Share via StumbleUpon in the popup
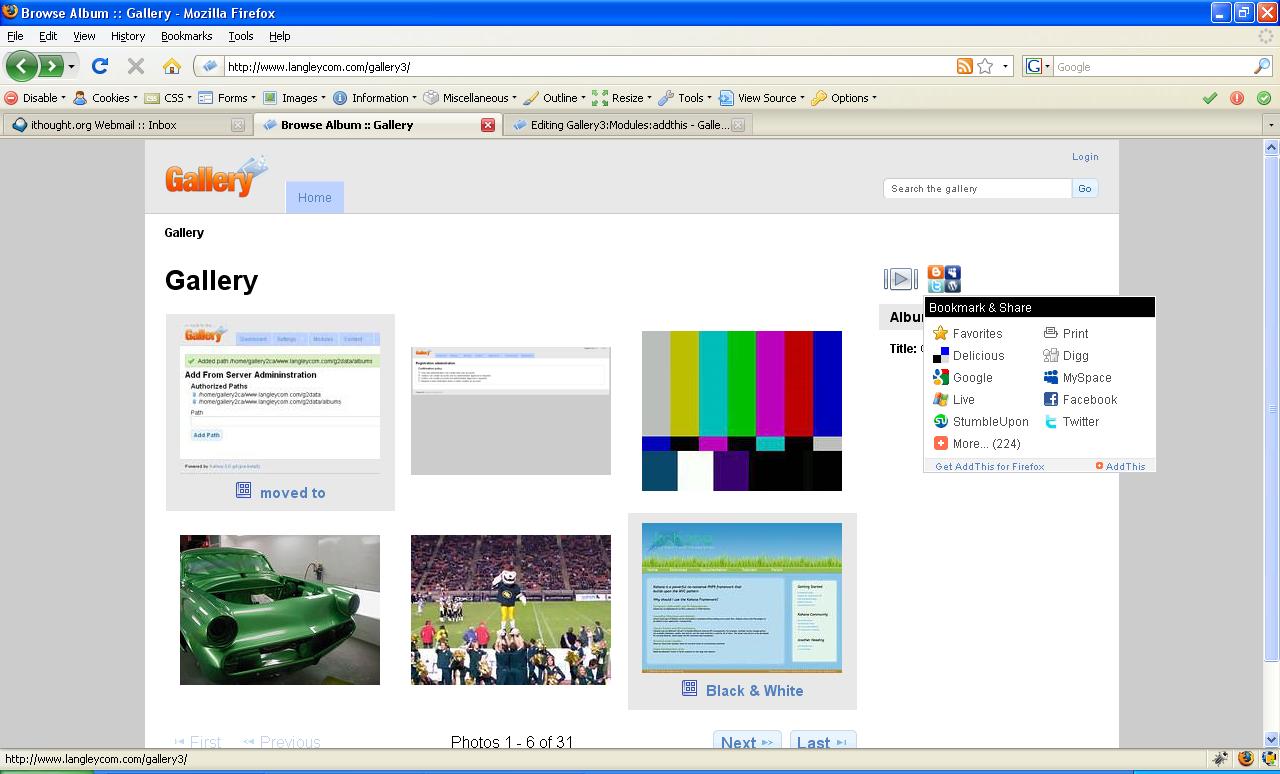This screenshot has height=774, width=1280. click(x=989, y=422)
